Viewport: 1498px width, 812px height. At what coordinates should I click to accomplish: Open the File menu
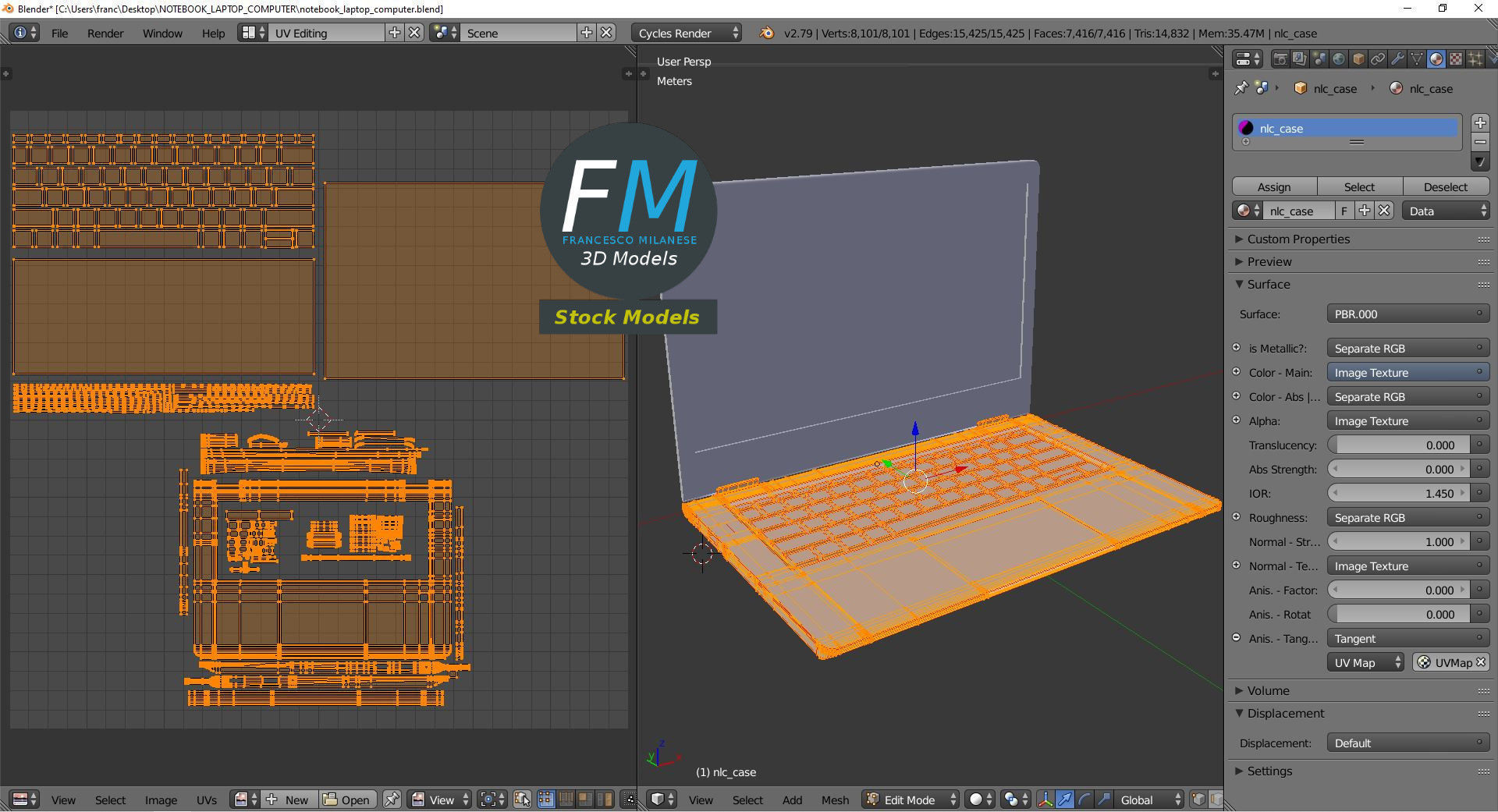[59, 33]
